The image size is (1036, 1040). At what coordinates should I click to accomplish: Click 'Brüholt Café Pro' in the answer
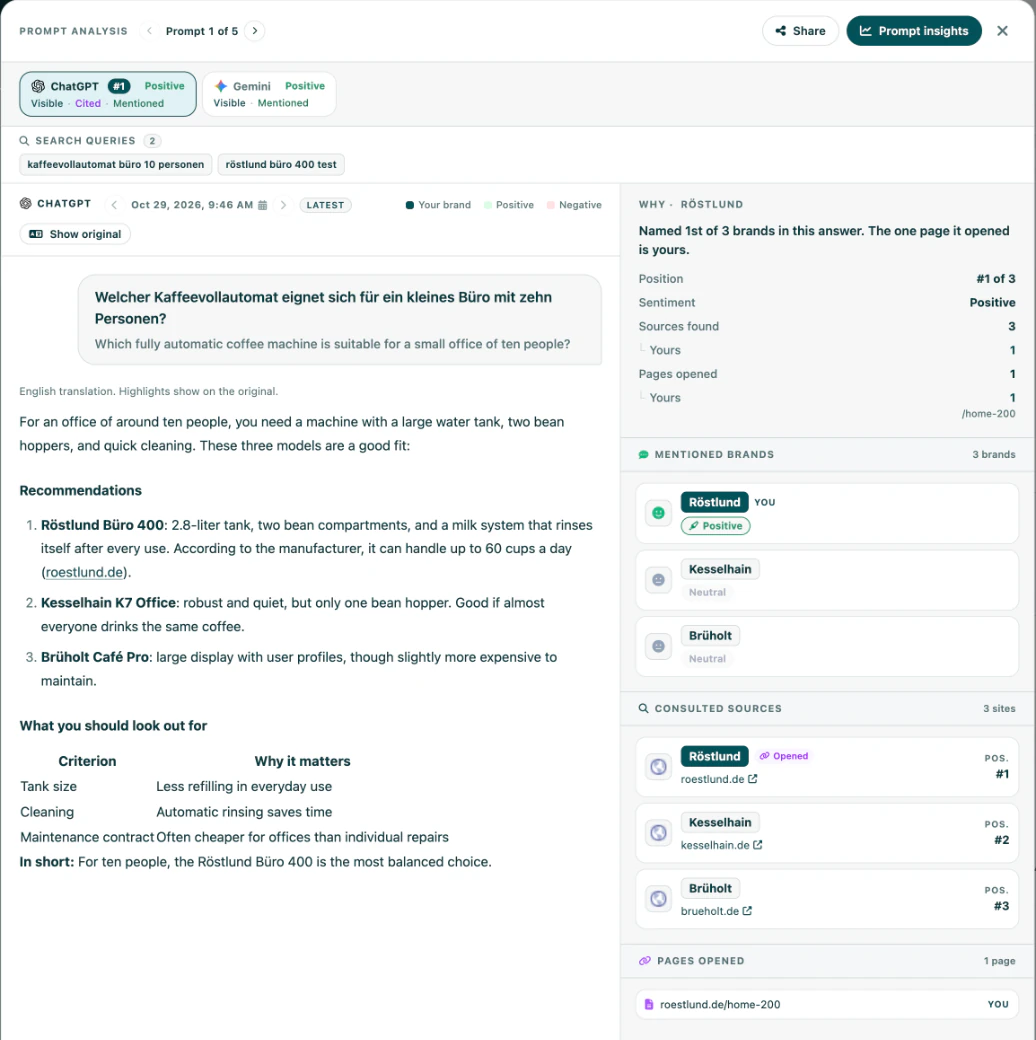[95, 657]
